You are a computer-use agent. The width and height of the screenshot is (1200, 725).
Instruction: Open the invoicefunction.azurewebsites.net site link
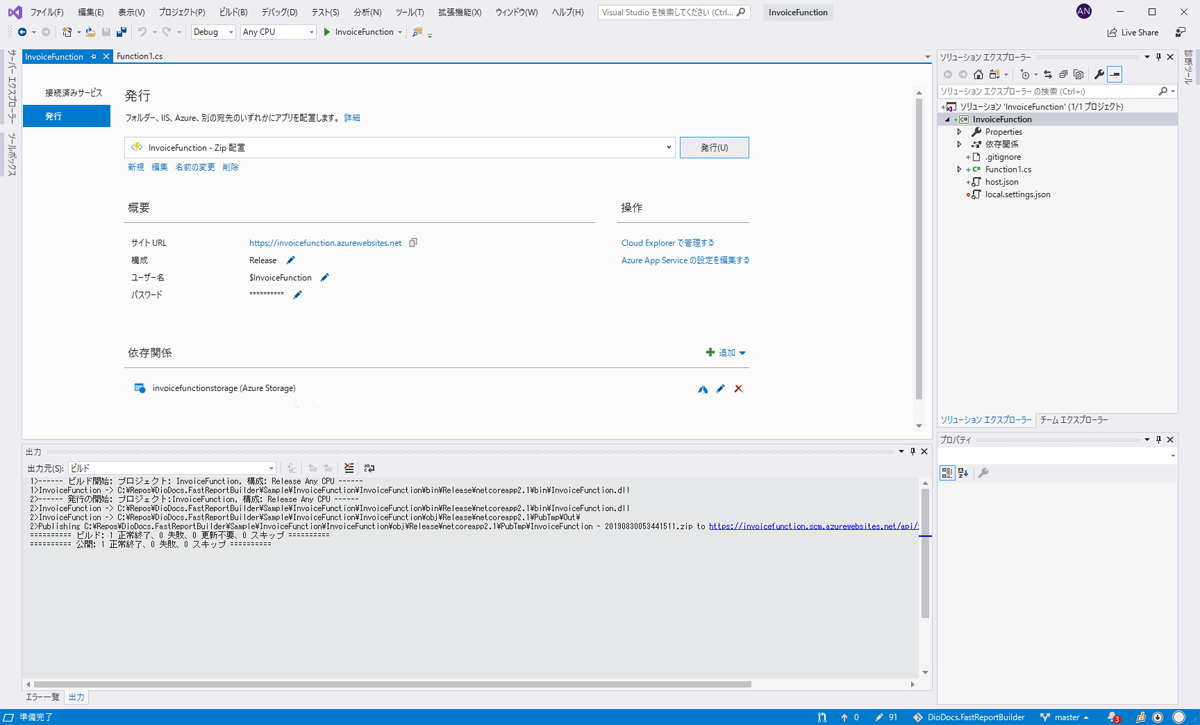[325, 243]
